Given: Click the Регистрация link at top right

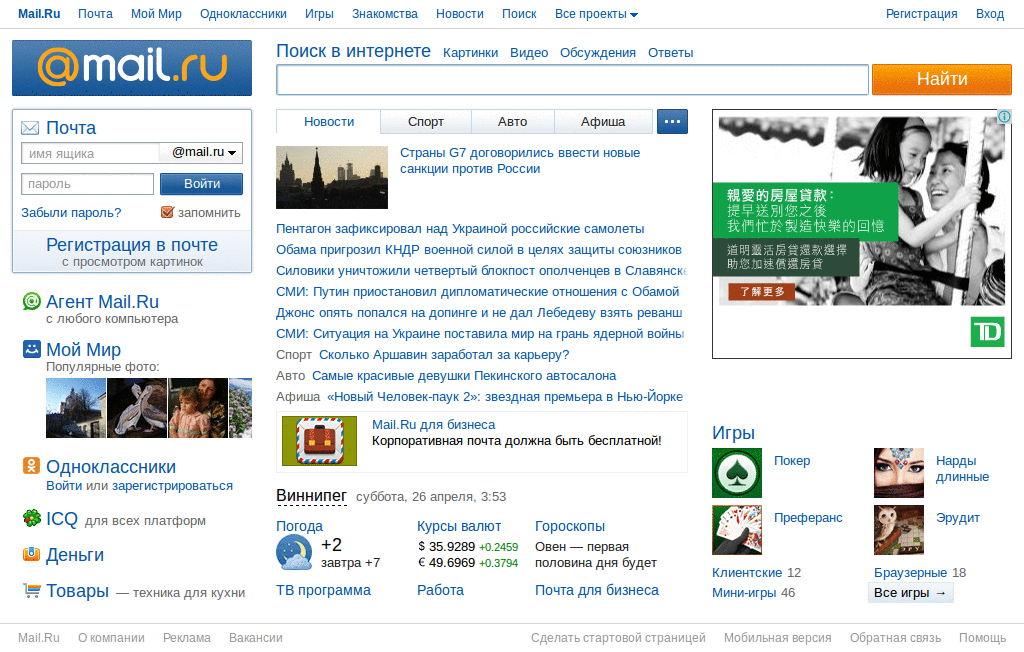Looking at the screenshot, I should click(921, 14).
